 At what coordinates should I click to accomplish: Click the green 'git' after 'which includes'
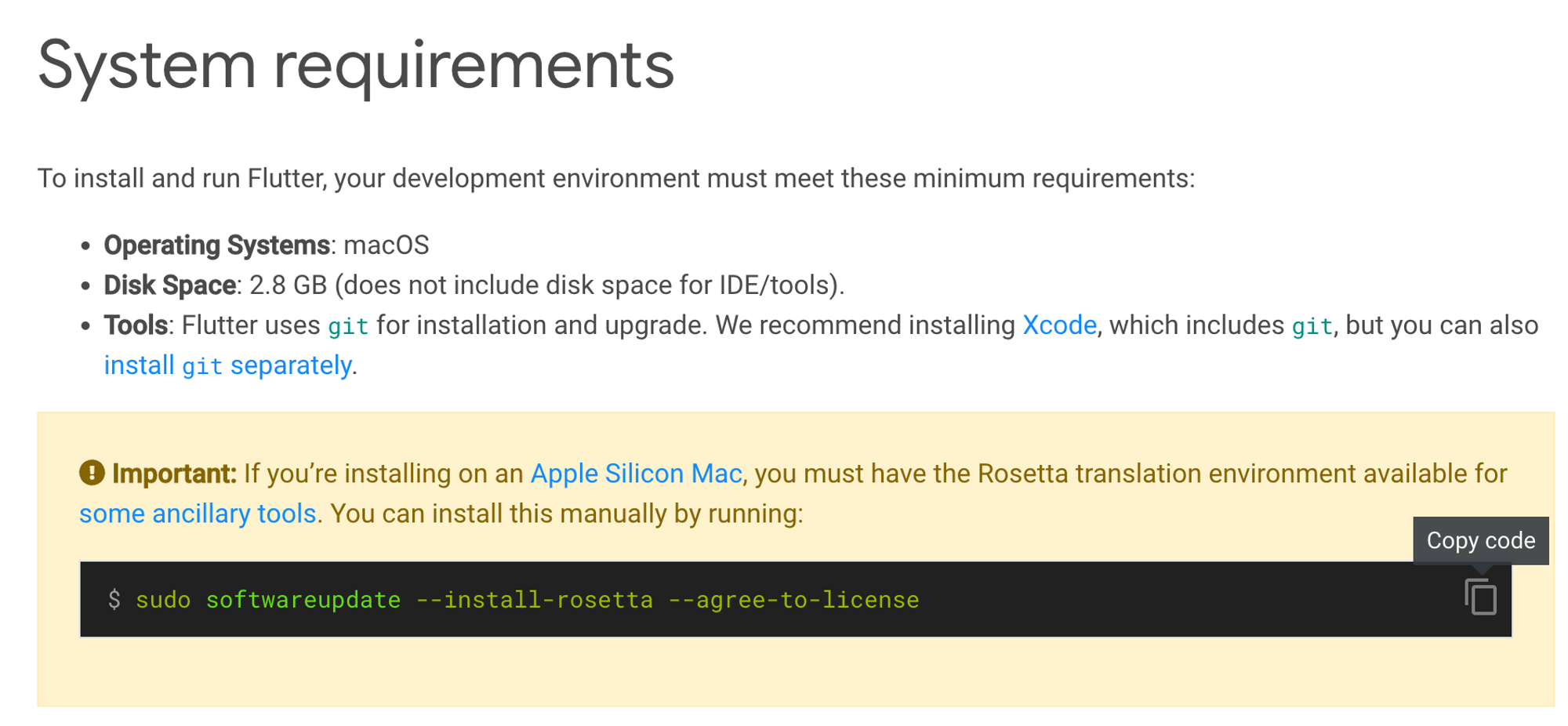pyautogui.click(x=1312, y=326)
